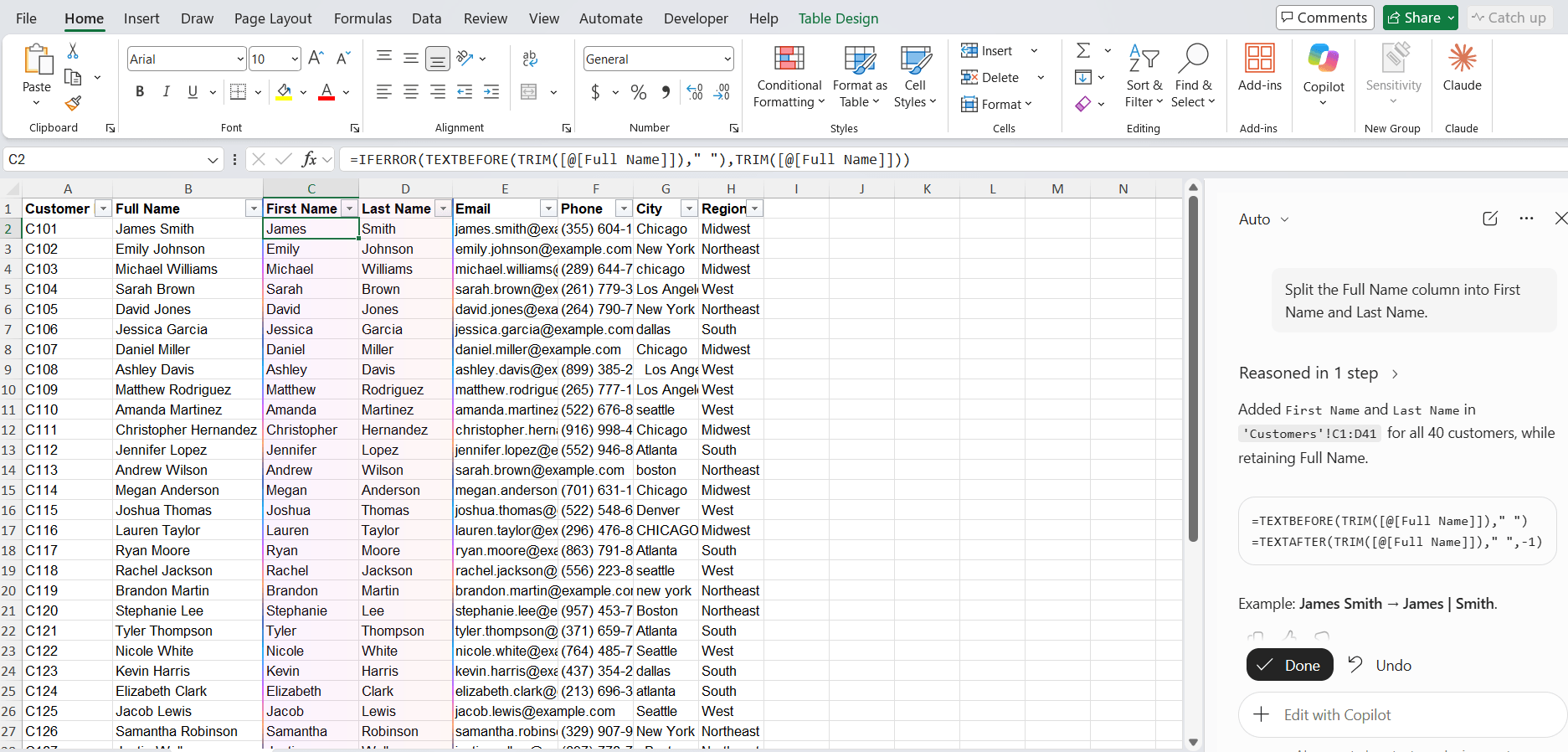Click the Insert Function fx icon
Image resolution: width=1568 pixels, height=752 pixels.
309,159
